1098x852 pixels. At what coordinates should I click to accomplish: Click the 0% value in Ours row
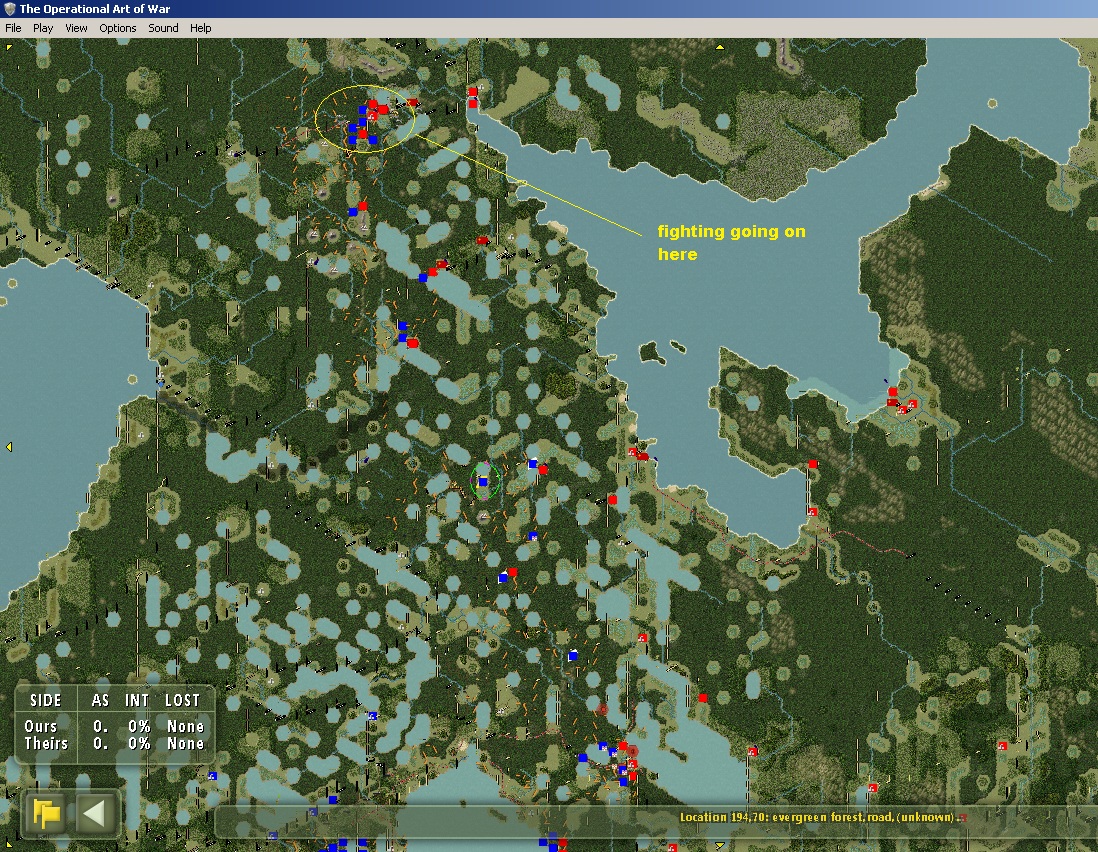coord(139,726)
